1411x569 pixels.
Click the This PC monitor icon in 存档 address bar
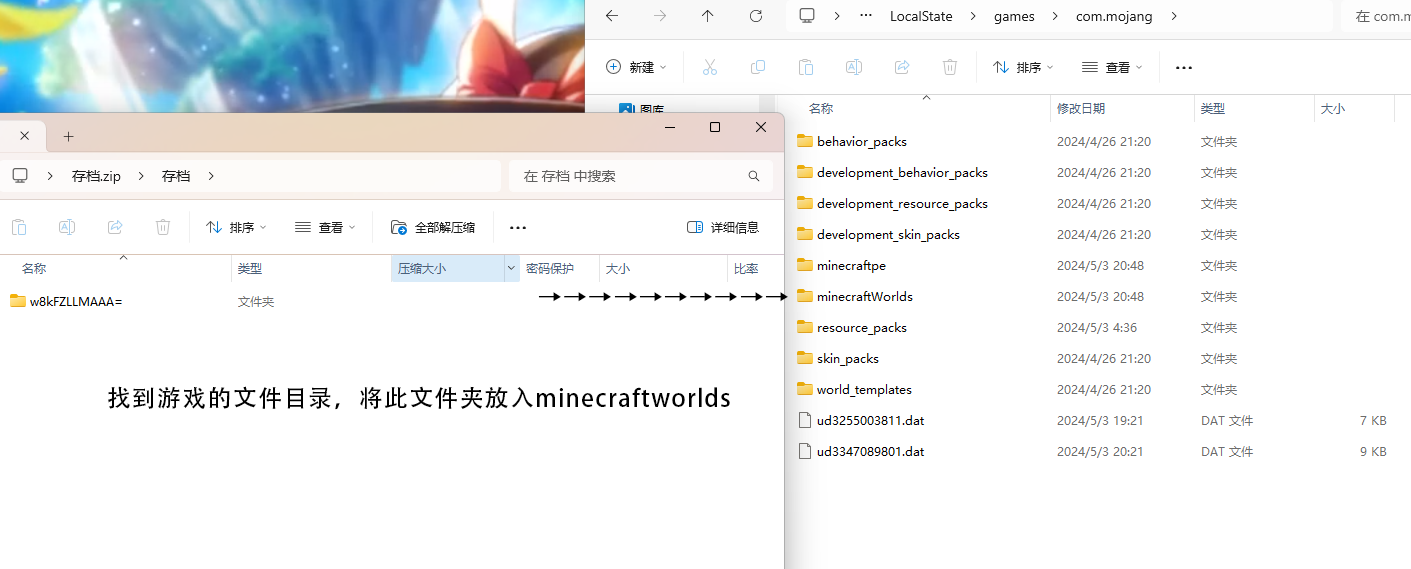pos(20,175)
